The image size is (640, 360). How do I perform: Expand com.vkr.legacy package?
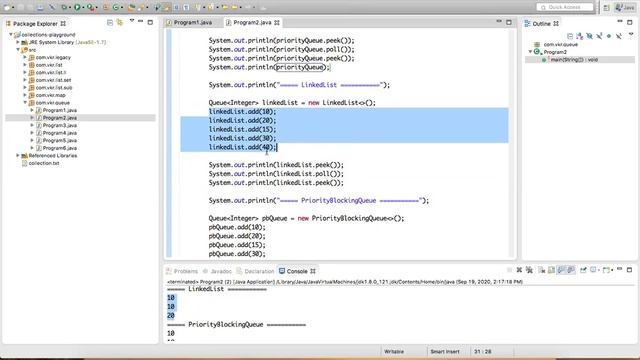point(25,57)
